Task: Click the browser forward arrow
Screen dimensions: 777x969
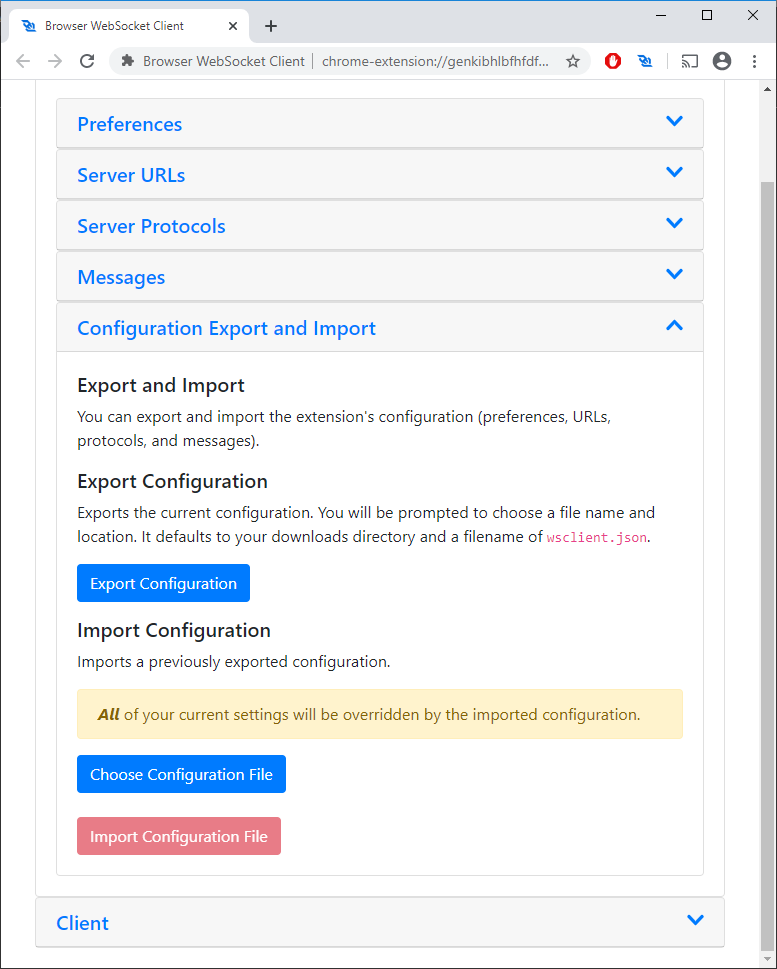Action: pos(55,61)
